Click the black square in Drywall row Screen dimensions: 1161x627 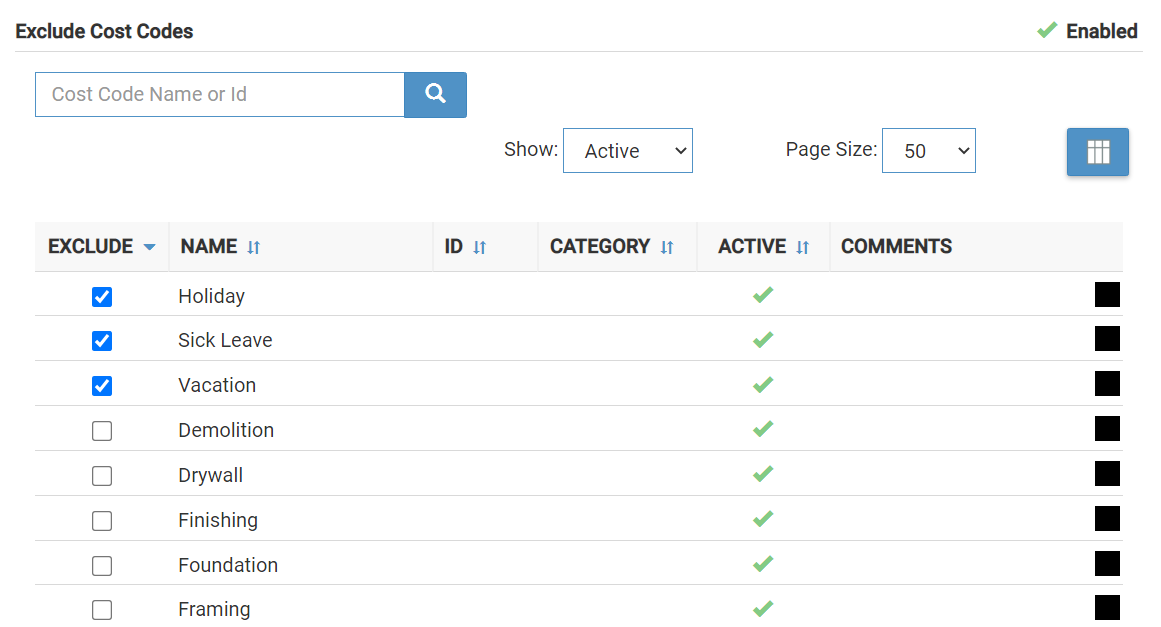click(x=1107, y=474)
